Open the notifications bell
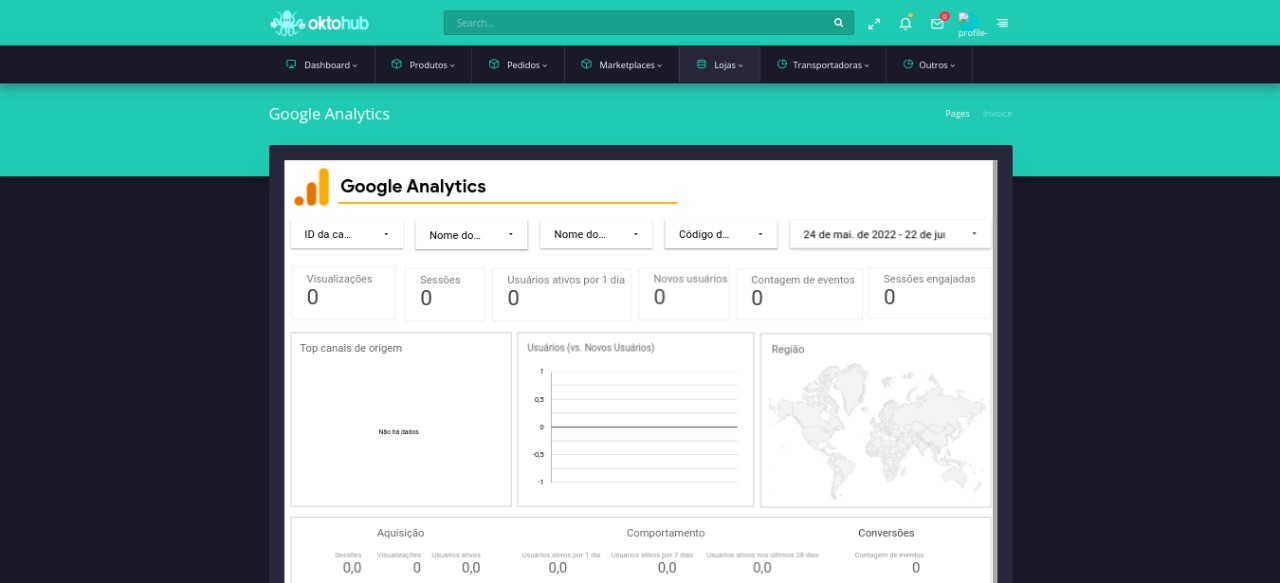The height and width of the screenshot is (583, 1280). [905, 23]
